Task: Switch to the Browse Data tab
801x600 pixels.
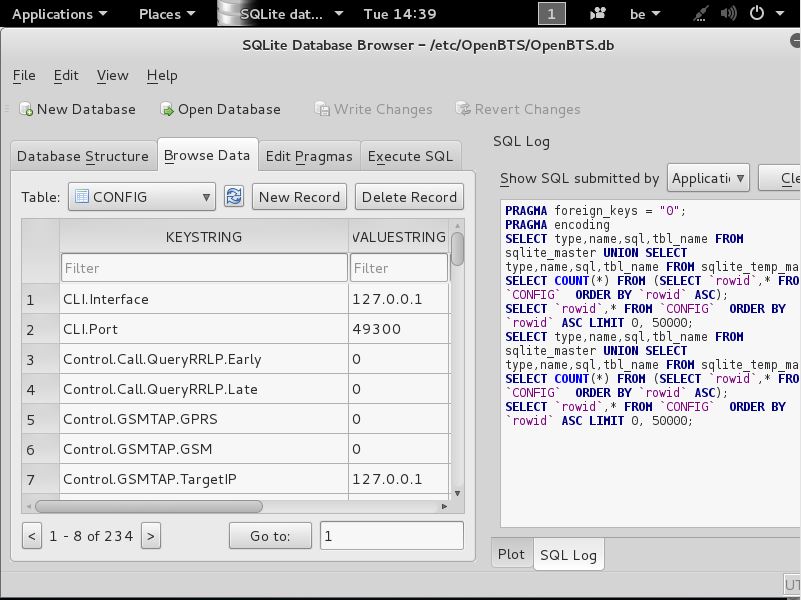Action: [x=207, y=155]
